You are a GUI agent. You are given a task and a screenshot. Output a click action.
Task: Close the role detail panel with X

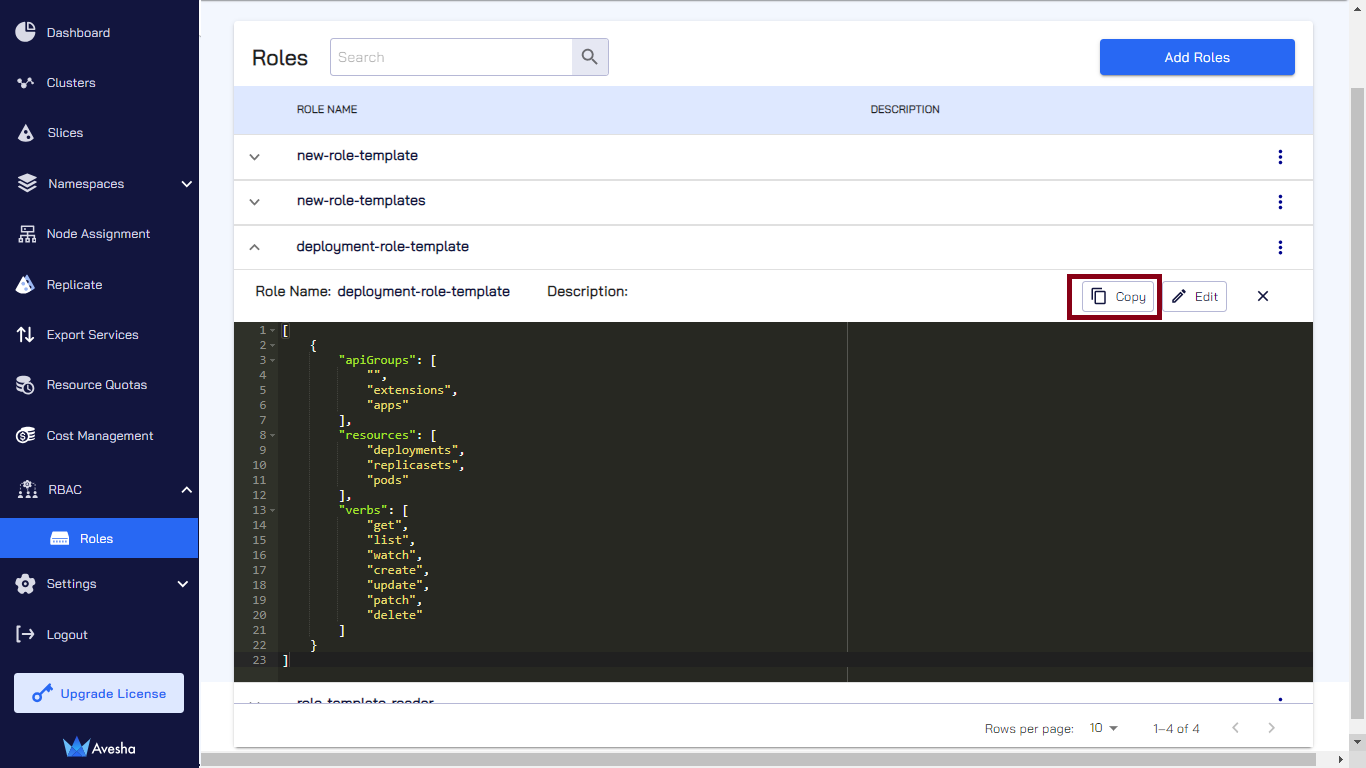click(x=1263, y=296)
